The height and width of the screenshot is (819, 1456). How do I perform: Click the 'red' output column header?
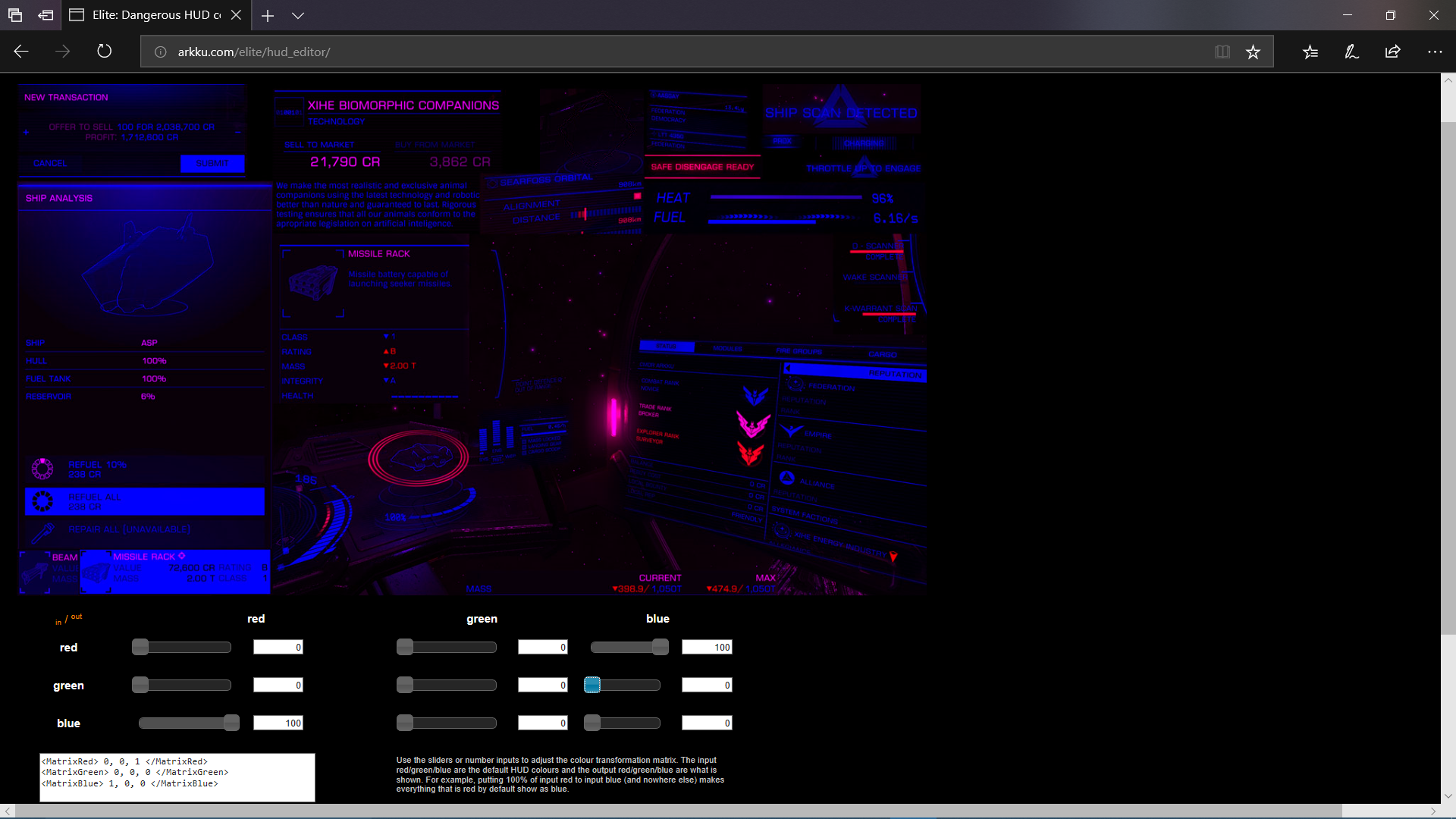tap(256, 619)
